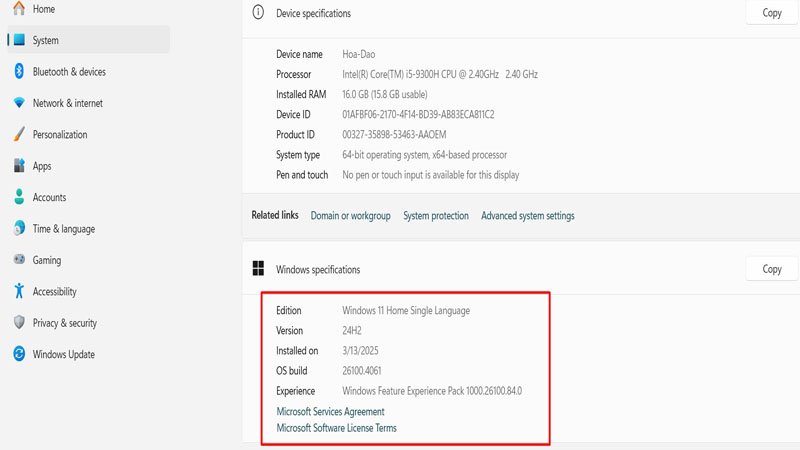800x450 pixels.
Task: Click the Windows Feature Experience Pack value
Action: 432,391
